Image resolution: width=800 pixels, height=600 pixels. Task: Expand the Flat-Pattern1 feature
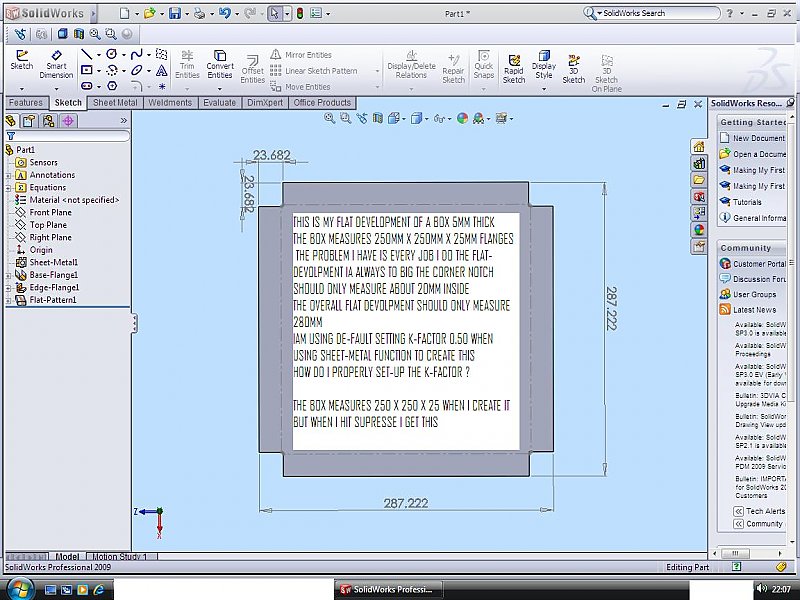(8, 301)
